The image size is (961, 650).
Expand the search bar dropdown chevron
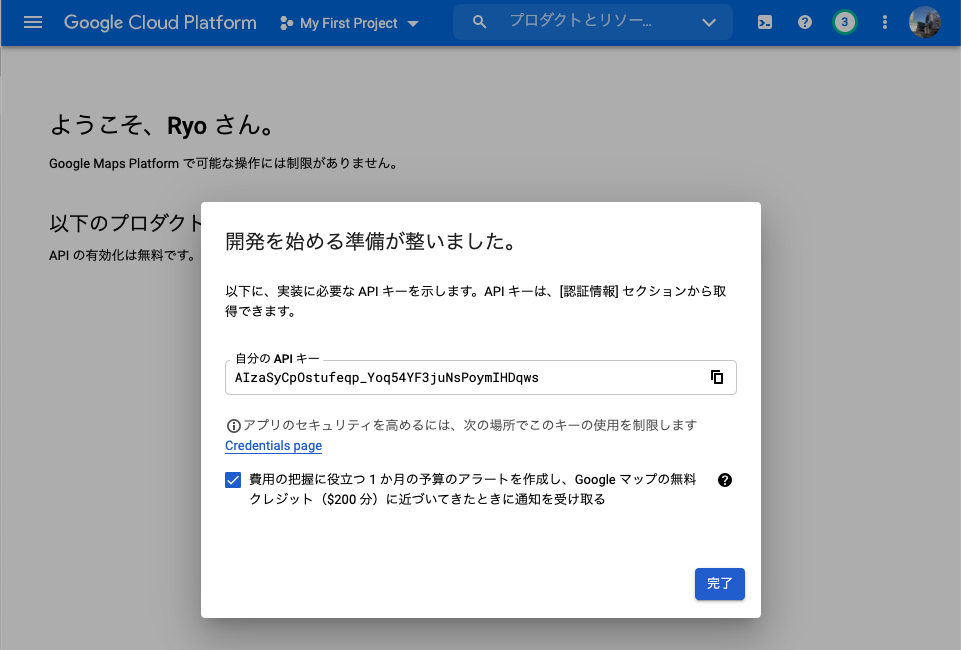708,21
